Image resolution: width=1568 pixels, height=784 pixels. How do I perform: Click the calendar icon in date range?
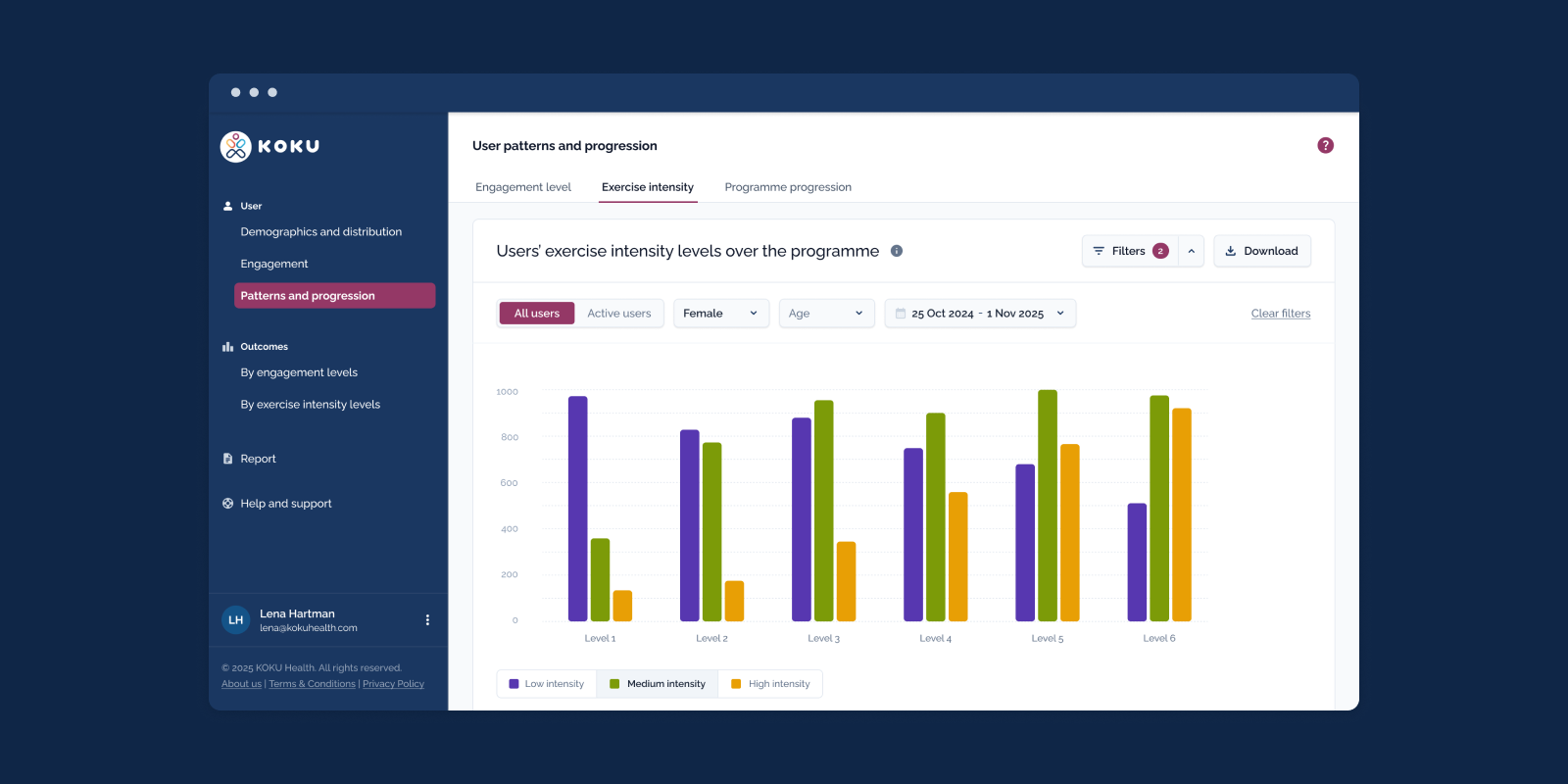tap(901, 314)
